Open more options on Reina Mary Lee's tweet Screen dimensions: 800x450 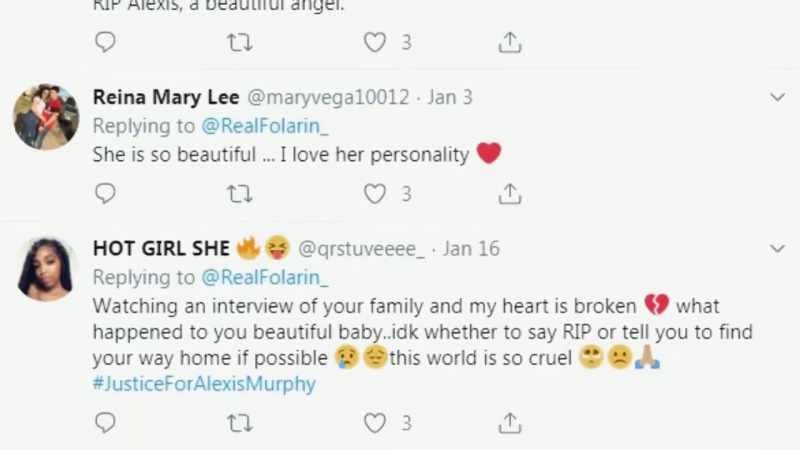(777, 97)
